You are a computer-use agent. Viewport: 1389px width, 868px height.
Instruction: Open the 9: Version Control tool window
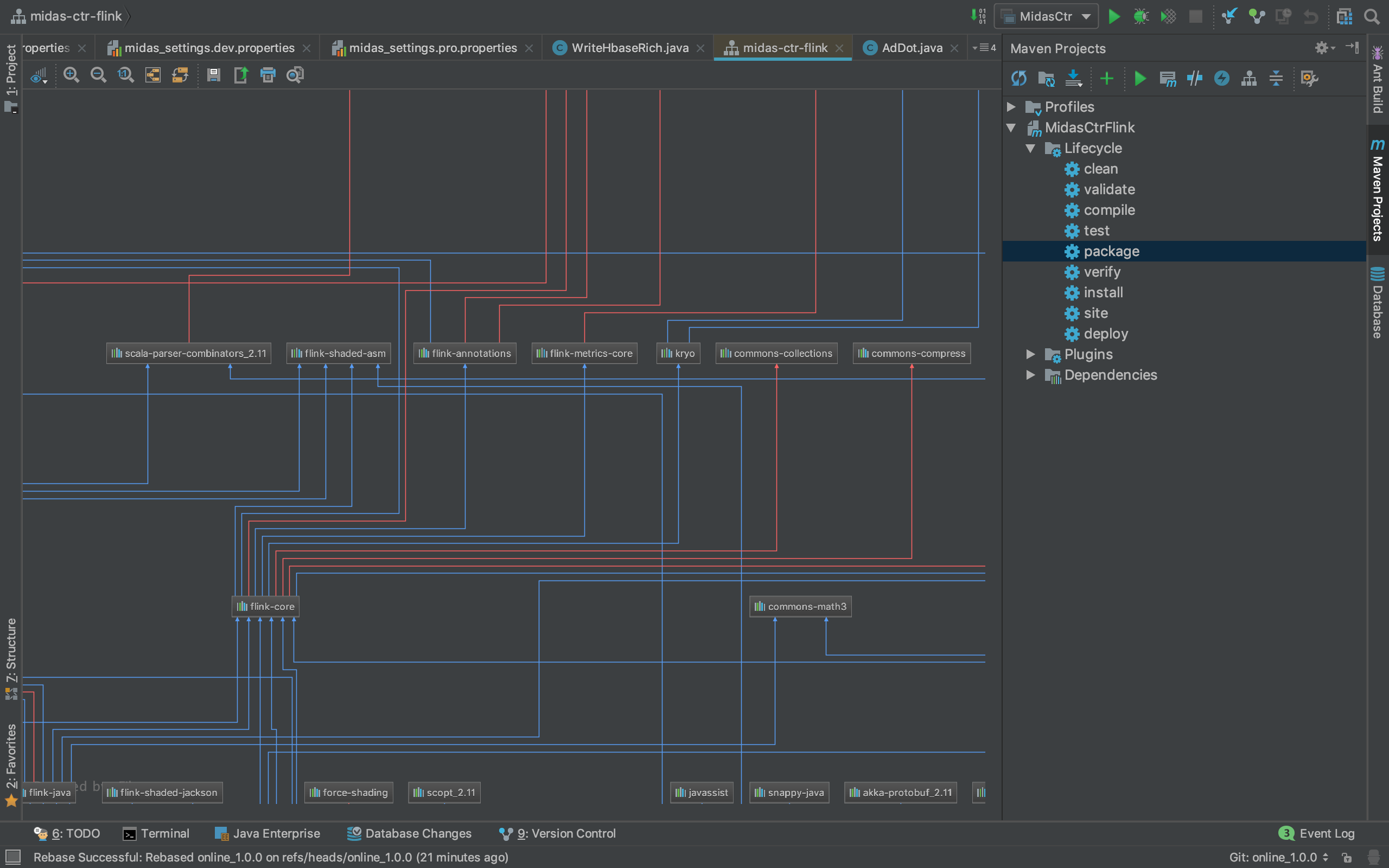[557, 834]
